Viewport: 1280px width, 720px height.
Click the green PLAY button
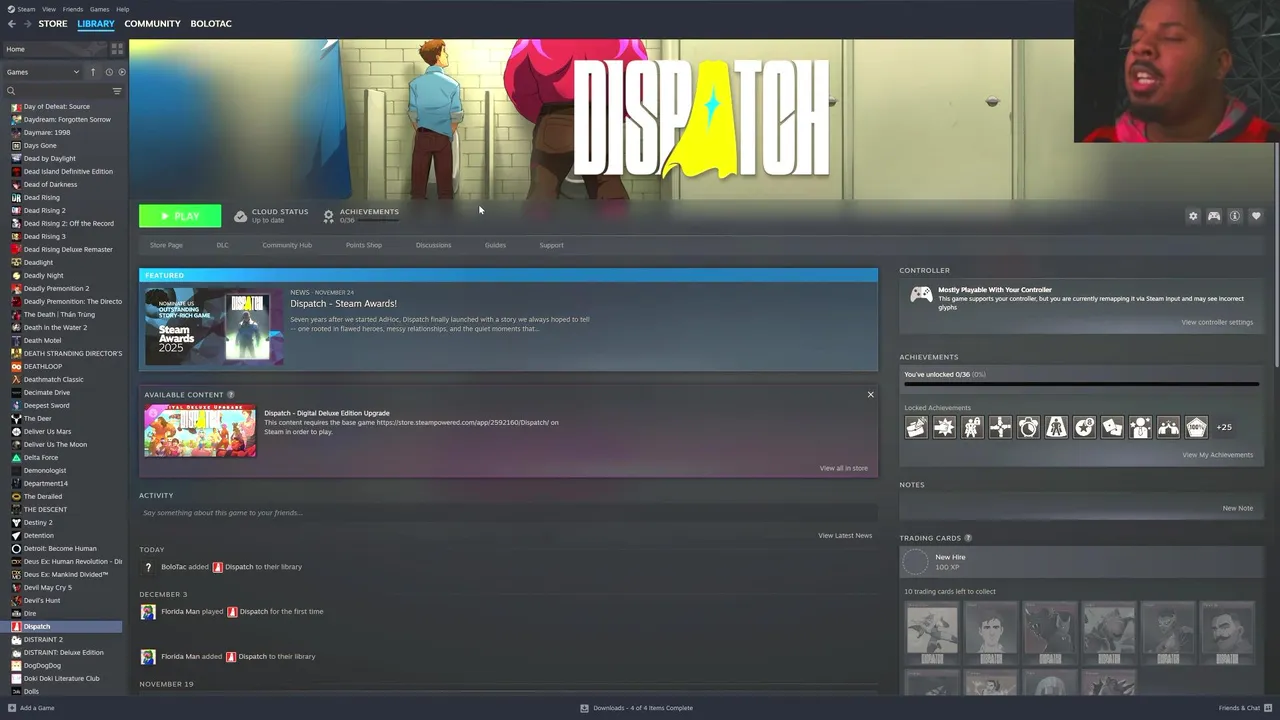pyautogui.click(x=180, y=216)
